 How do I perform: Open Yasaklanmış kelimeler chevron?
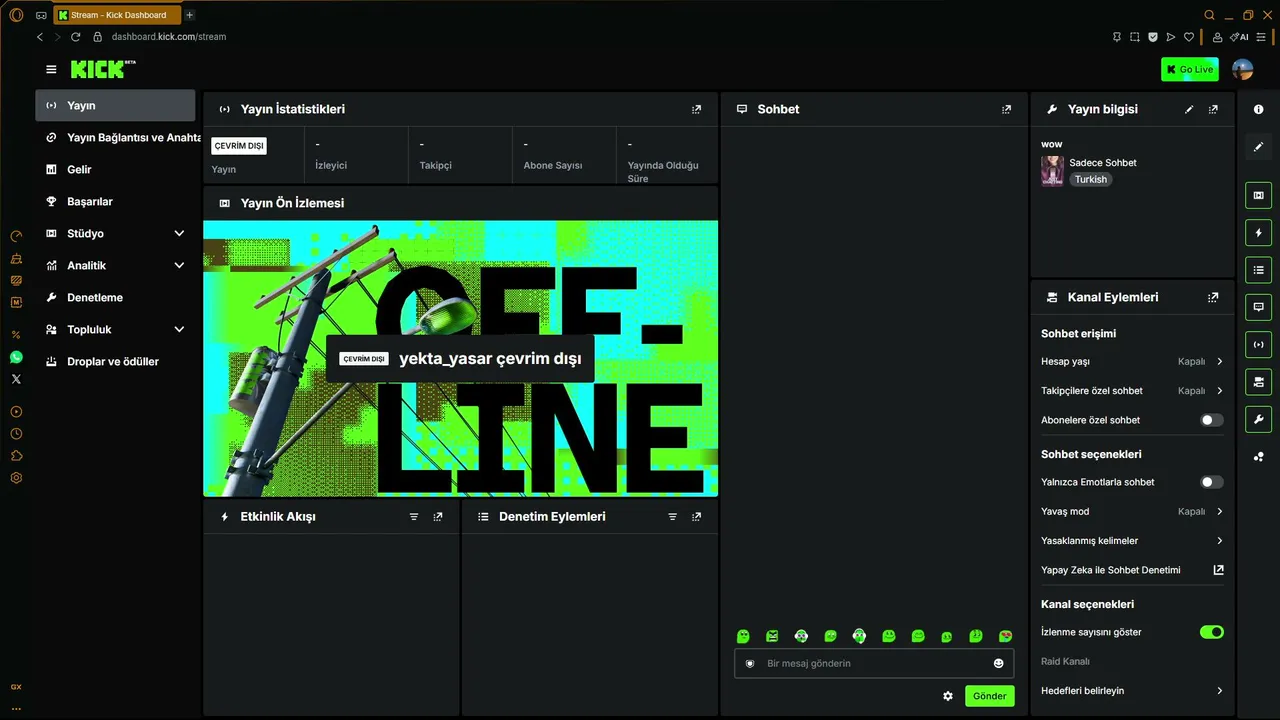coord(1219,541)
